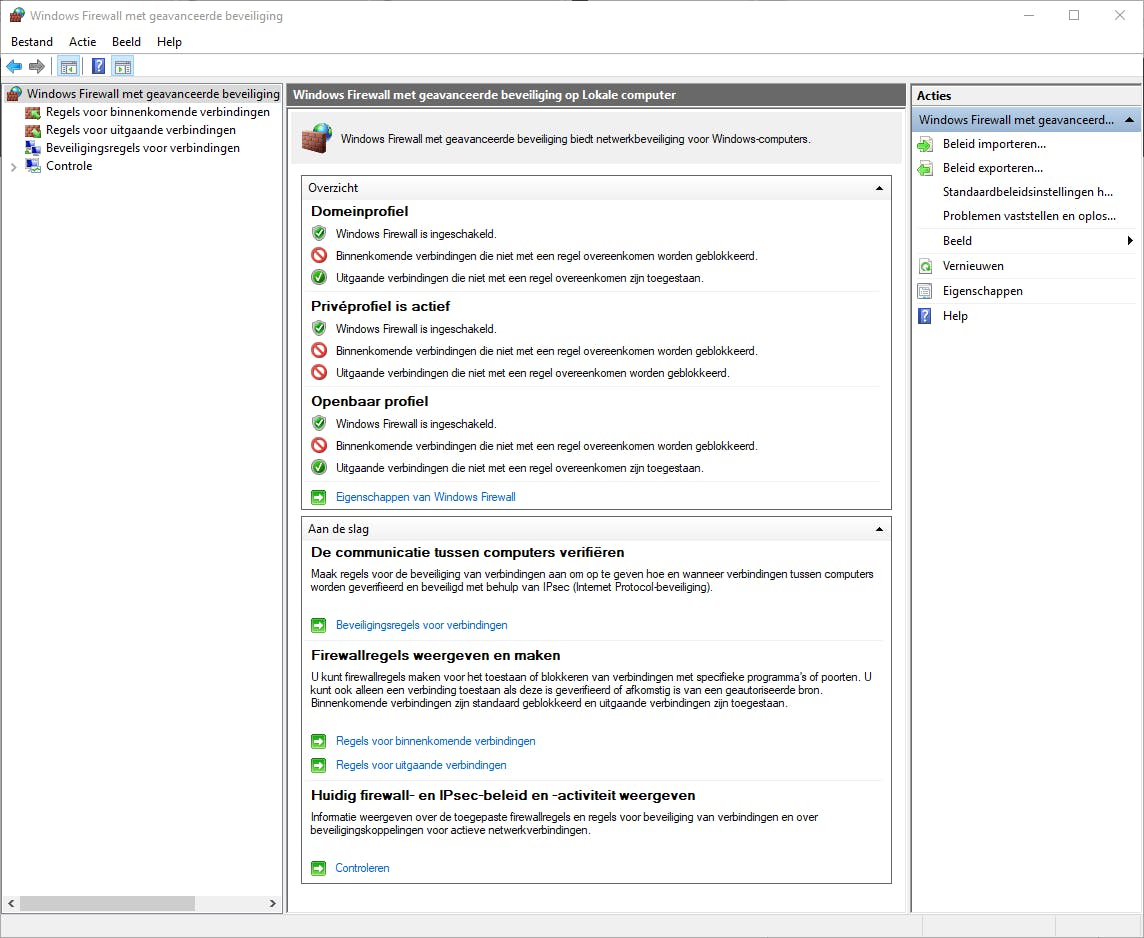
Task: Click the firewall icon in the title bar
Action: (16, 15)
